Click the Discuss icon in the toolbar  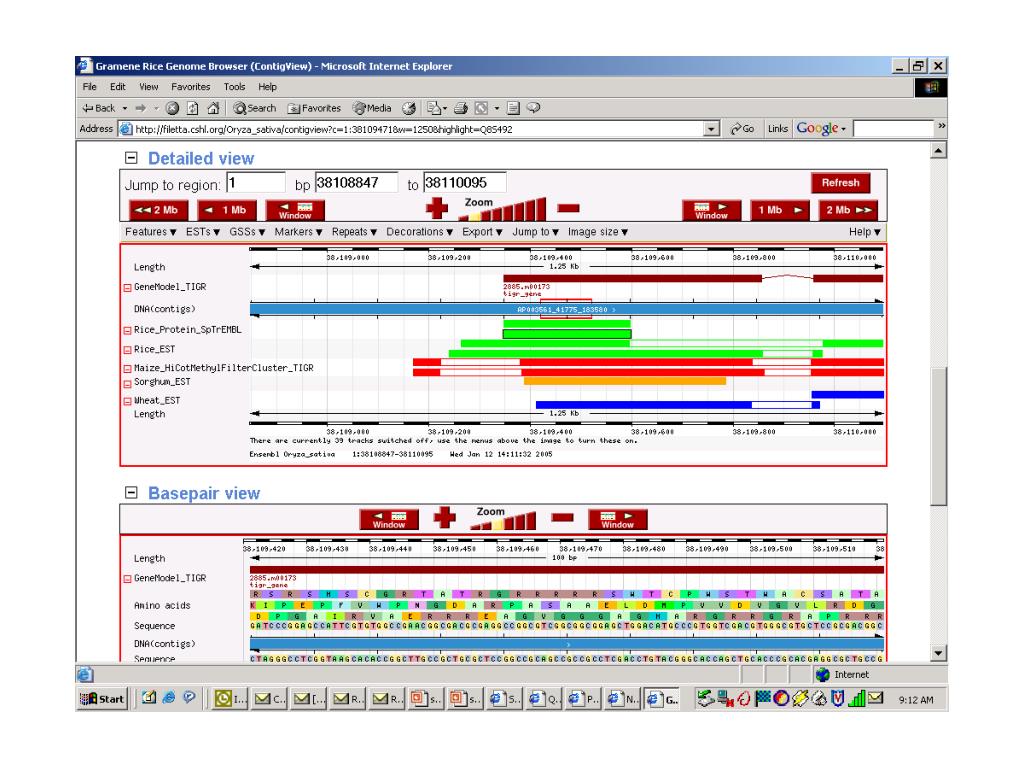[534, 108]
